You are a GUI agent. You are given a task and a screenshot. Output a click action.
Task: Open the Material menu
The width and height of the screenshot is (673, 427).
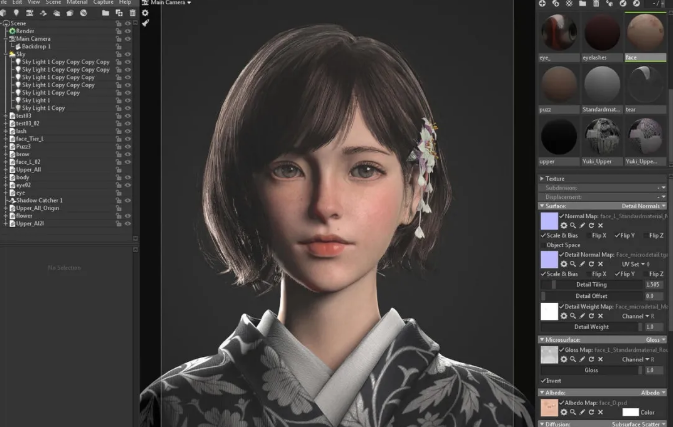coord(77,2)
